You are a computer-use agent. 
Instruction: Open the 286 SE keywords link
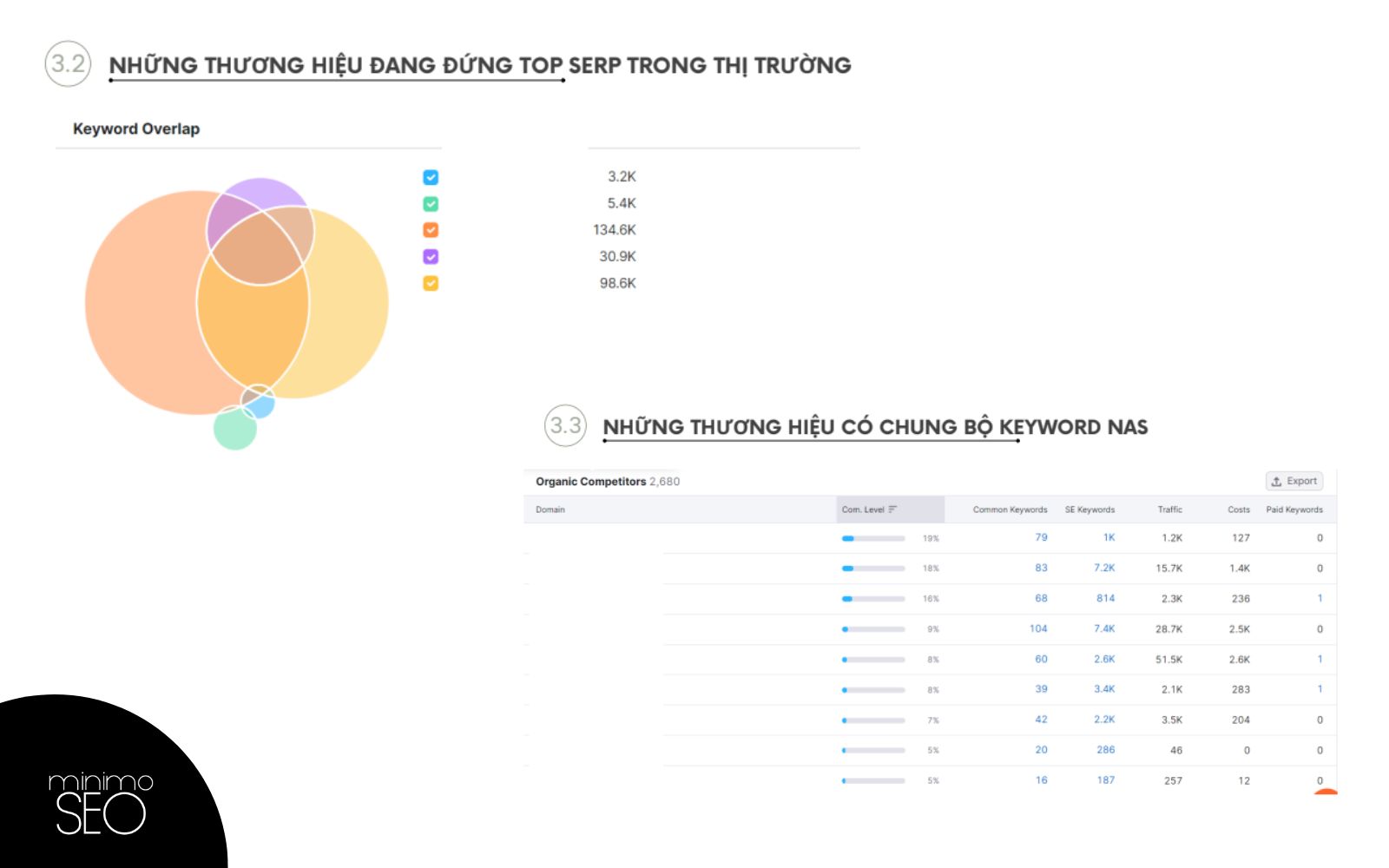(x=1105, y=750)
